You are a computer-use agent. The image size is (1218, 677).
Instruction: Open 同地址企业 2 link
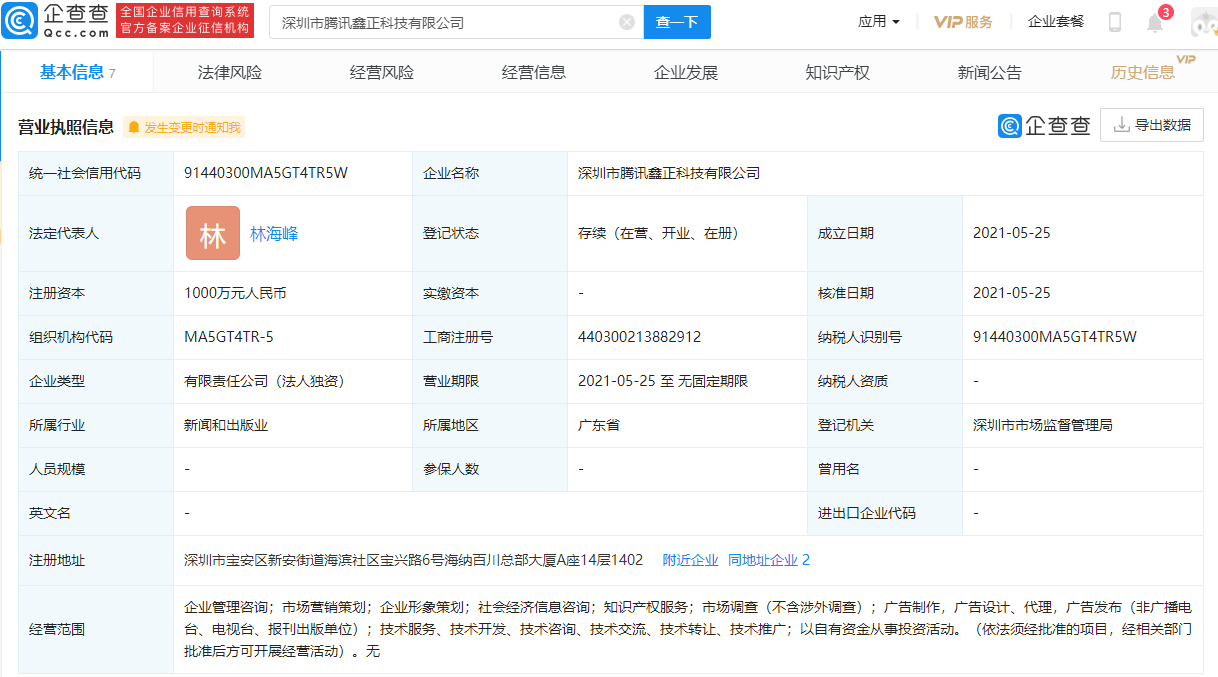769,560
